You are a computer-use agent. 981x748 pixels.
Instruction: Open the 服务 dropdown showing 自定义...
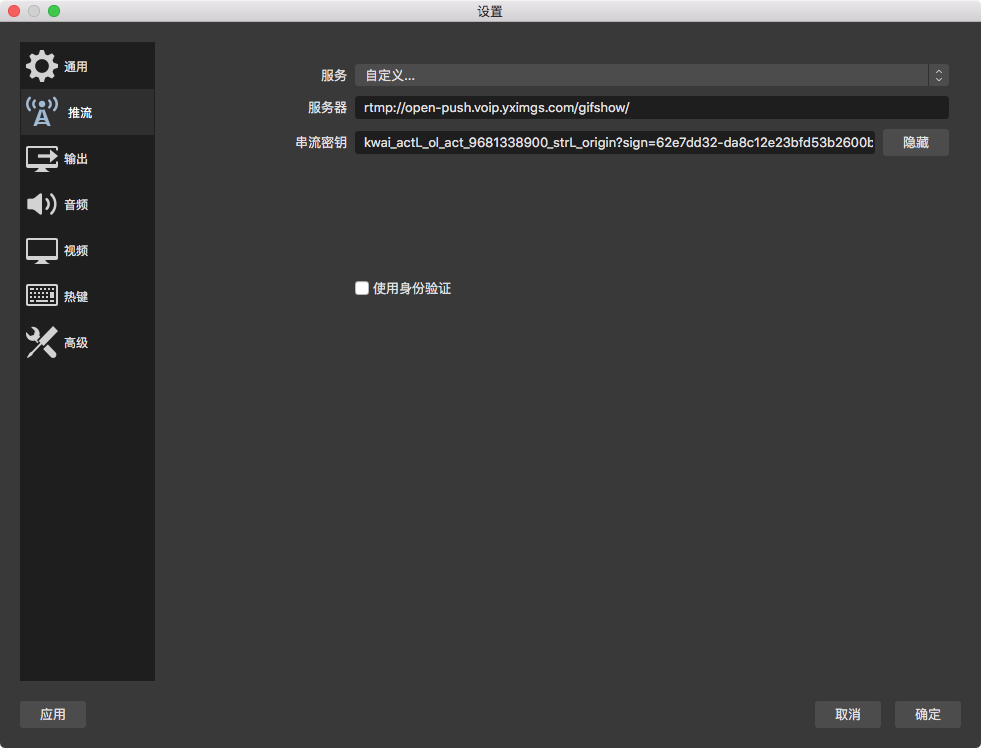point(640,75)
